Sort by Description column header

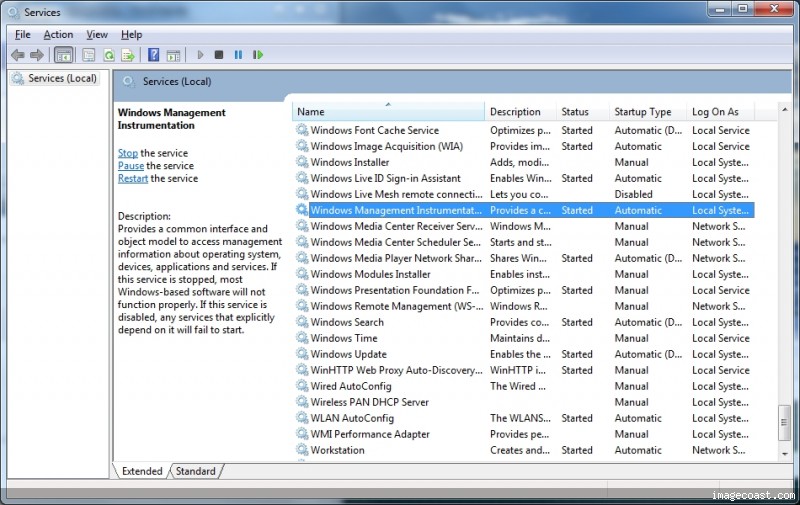[520, 111]
